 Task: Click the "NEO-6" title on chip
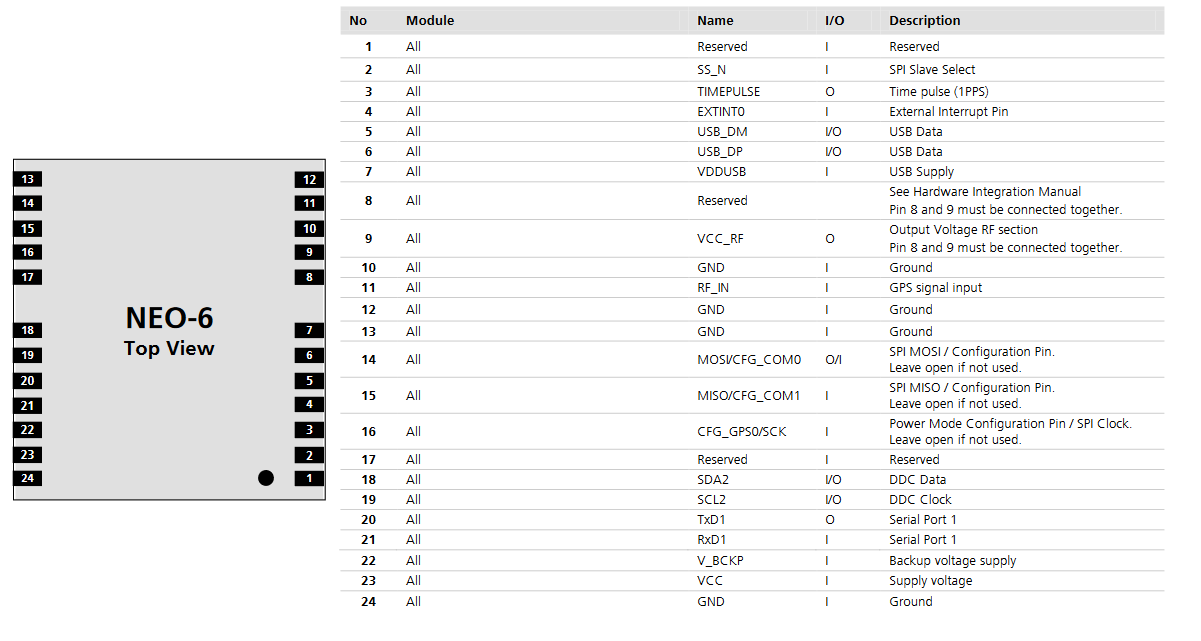coord(169,318)
